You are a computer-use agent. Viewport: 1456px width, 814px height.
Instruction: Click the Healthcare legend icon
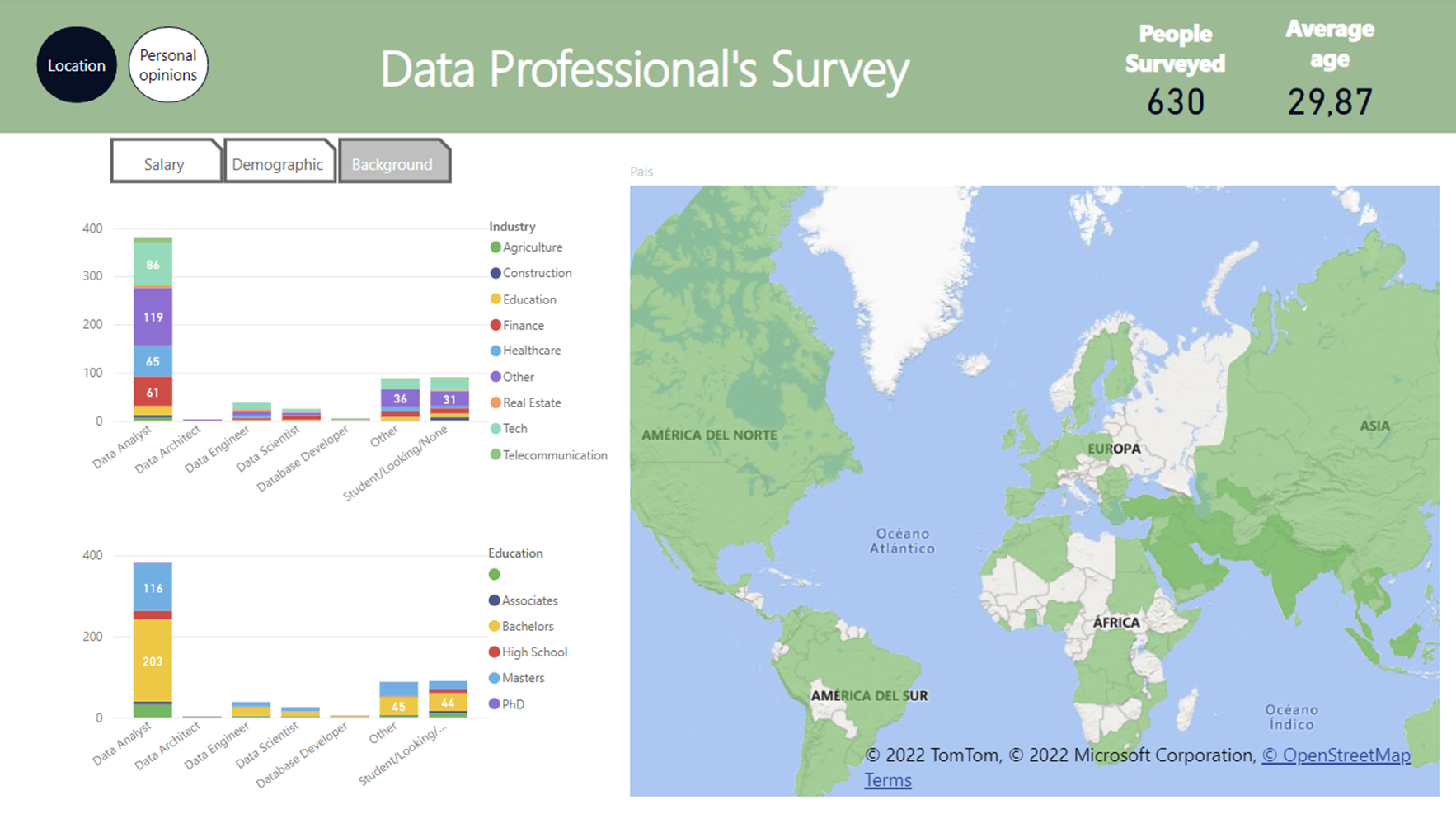point(496,350)
